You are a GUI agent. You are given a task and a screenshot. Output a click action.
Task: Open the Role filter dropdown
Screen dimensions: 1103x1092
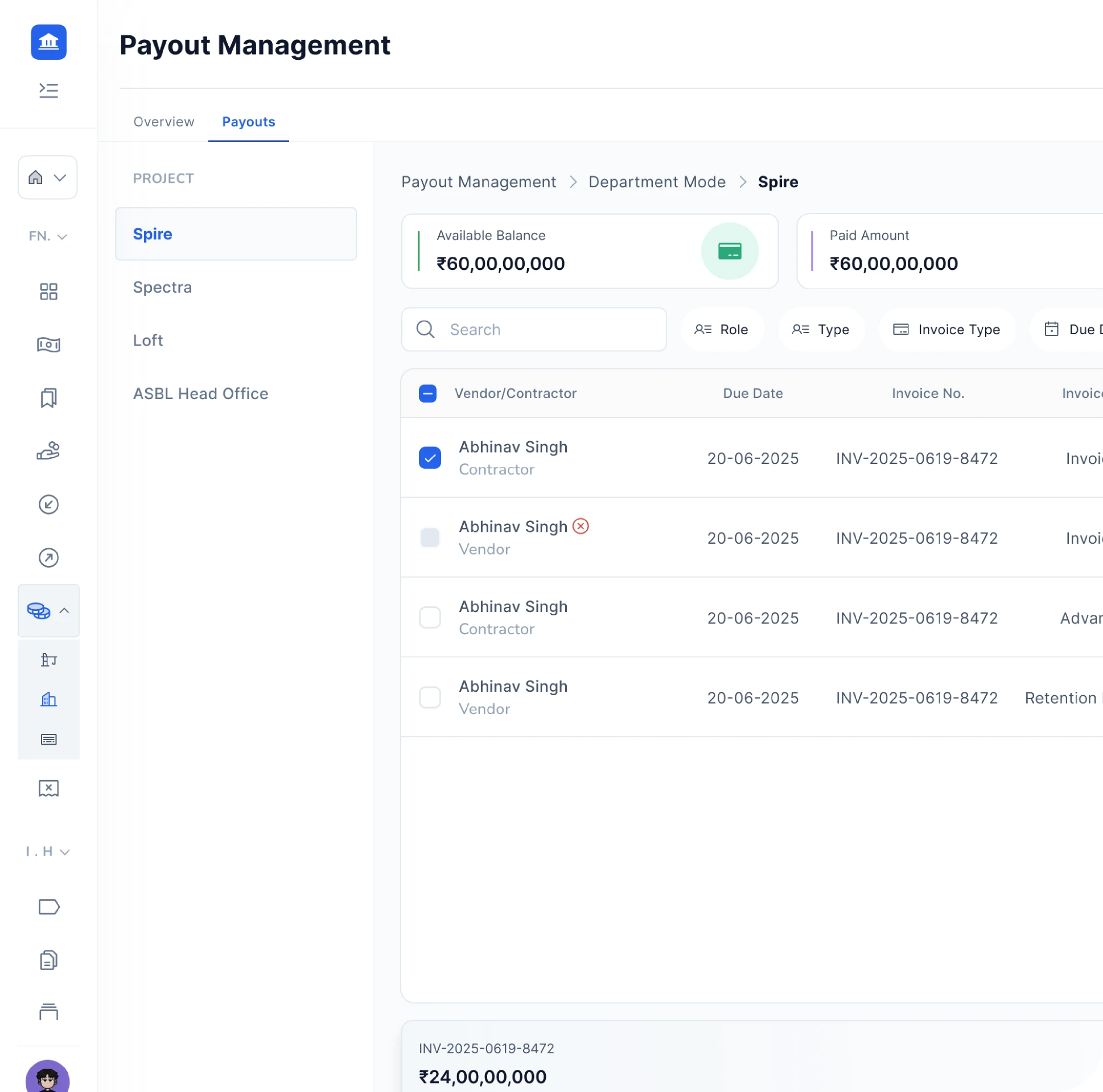[722, 330]
